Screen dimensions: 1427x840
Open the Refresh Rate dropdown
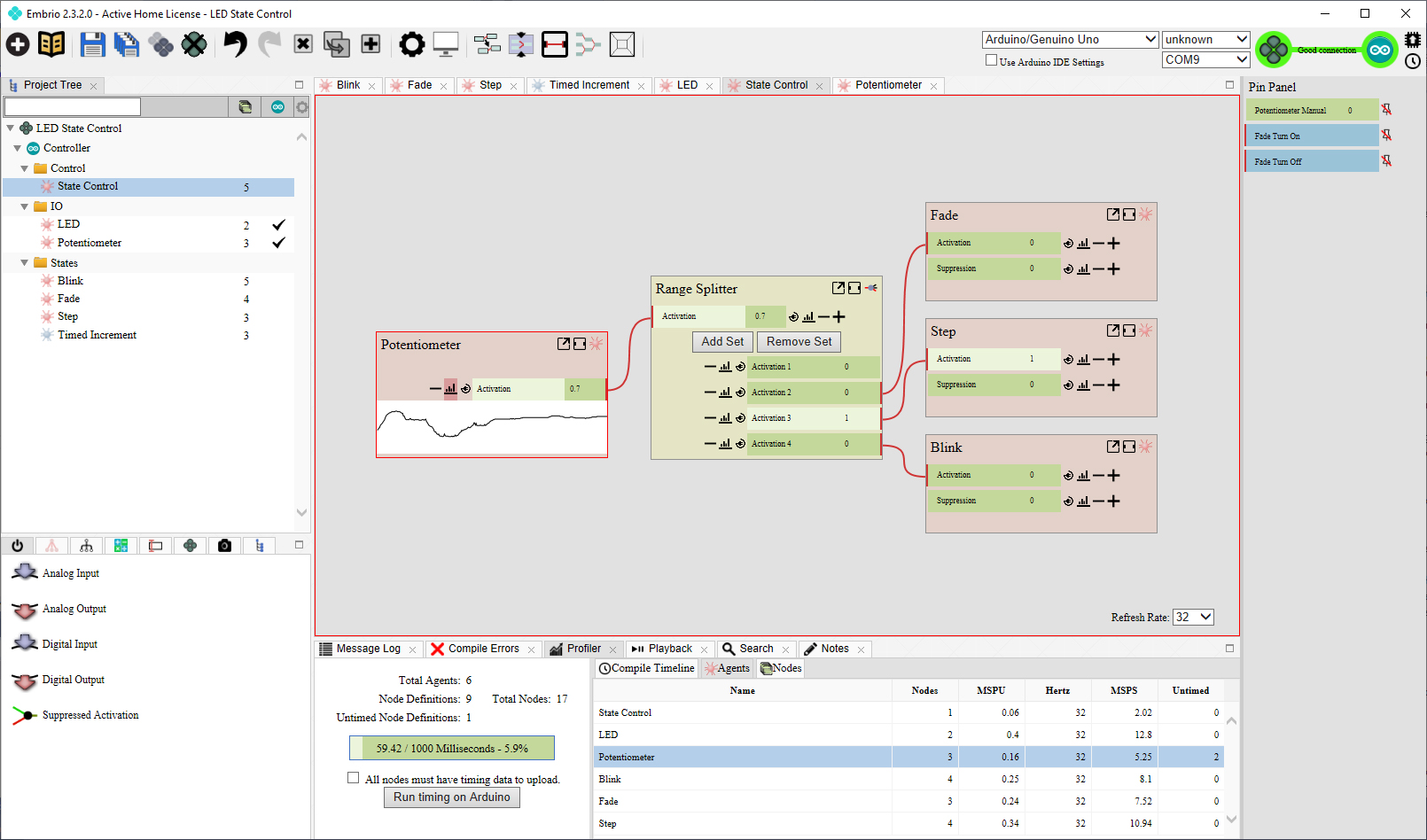click(1193, 617)
